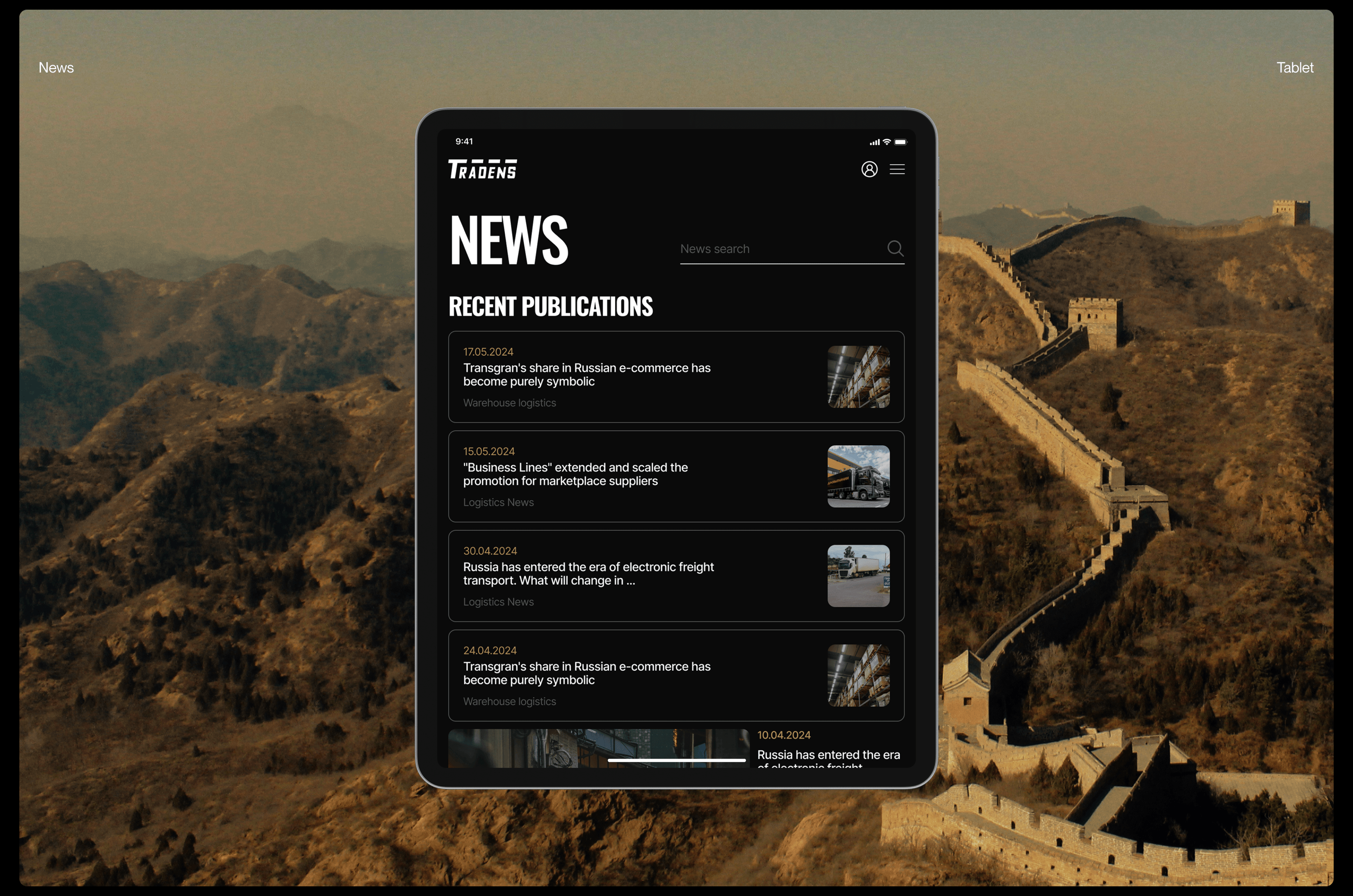Select the Logistics News tag under 15.05.2024
1353x896 pixels.
pos(498,502)
